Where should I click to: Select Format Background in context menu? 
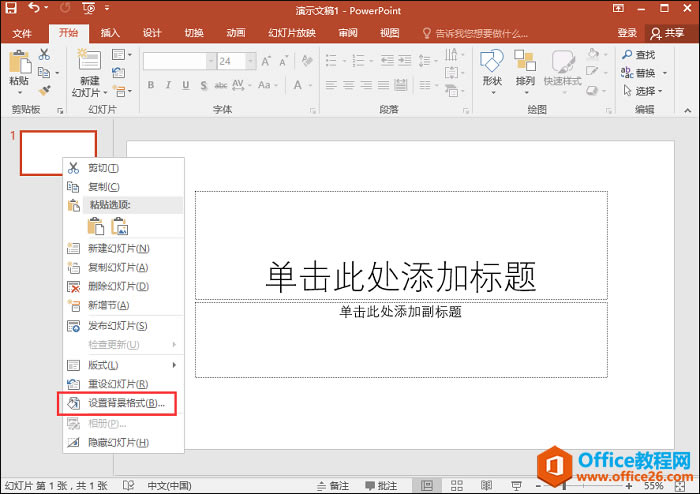click(123, 403)
